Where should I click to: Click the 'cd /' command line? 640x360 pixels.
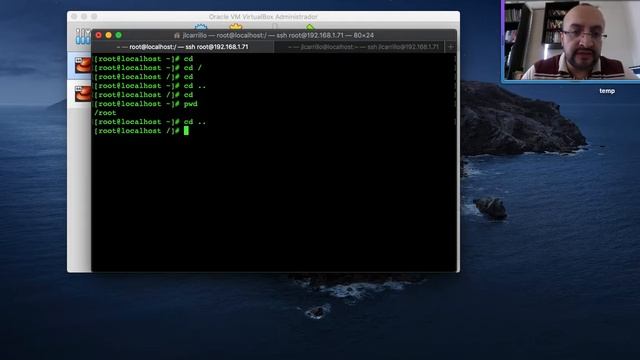pyautogui.click(x=148, y=68)
